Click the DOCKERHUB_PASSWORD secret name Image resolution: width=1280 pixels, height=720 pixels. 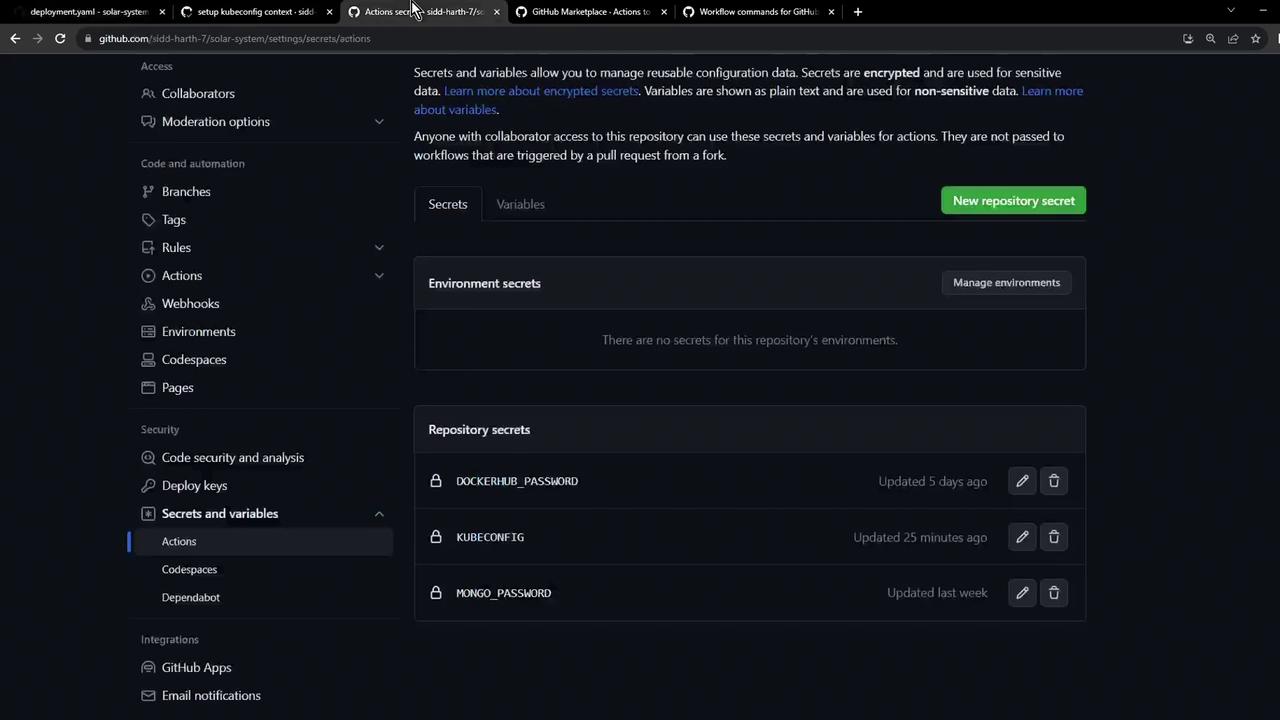517,482
